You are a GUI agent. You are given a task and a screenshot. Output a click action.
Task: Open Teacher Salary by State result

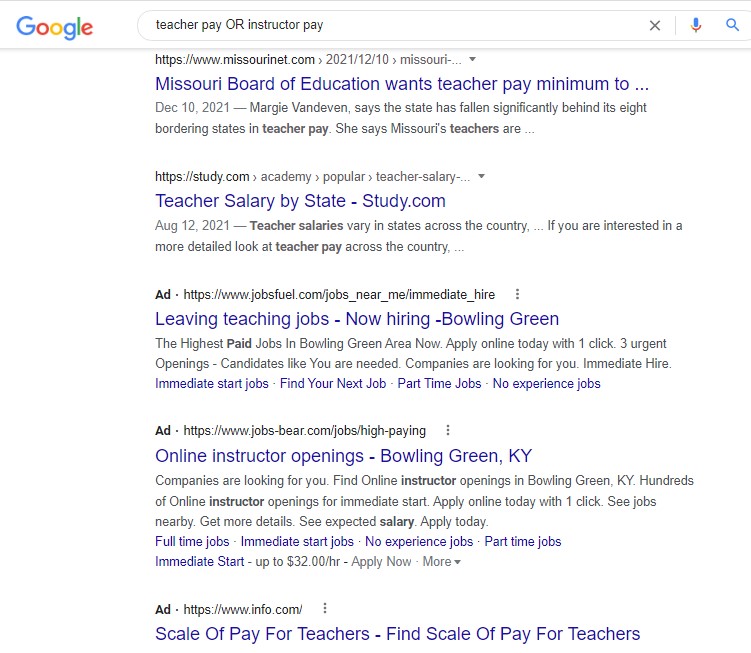[300, 201]
